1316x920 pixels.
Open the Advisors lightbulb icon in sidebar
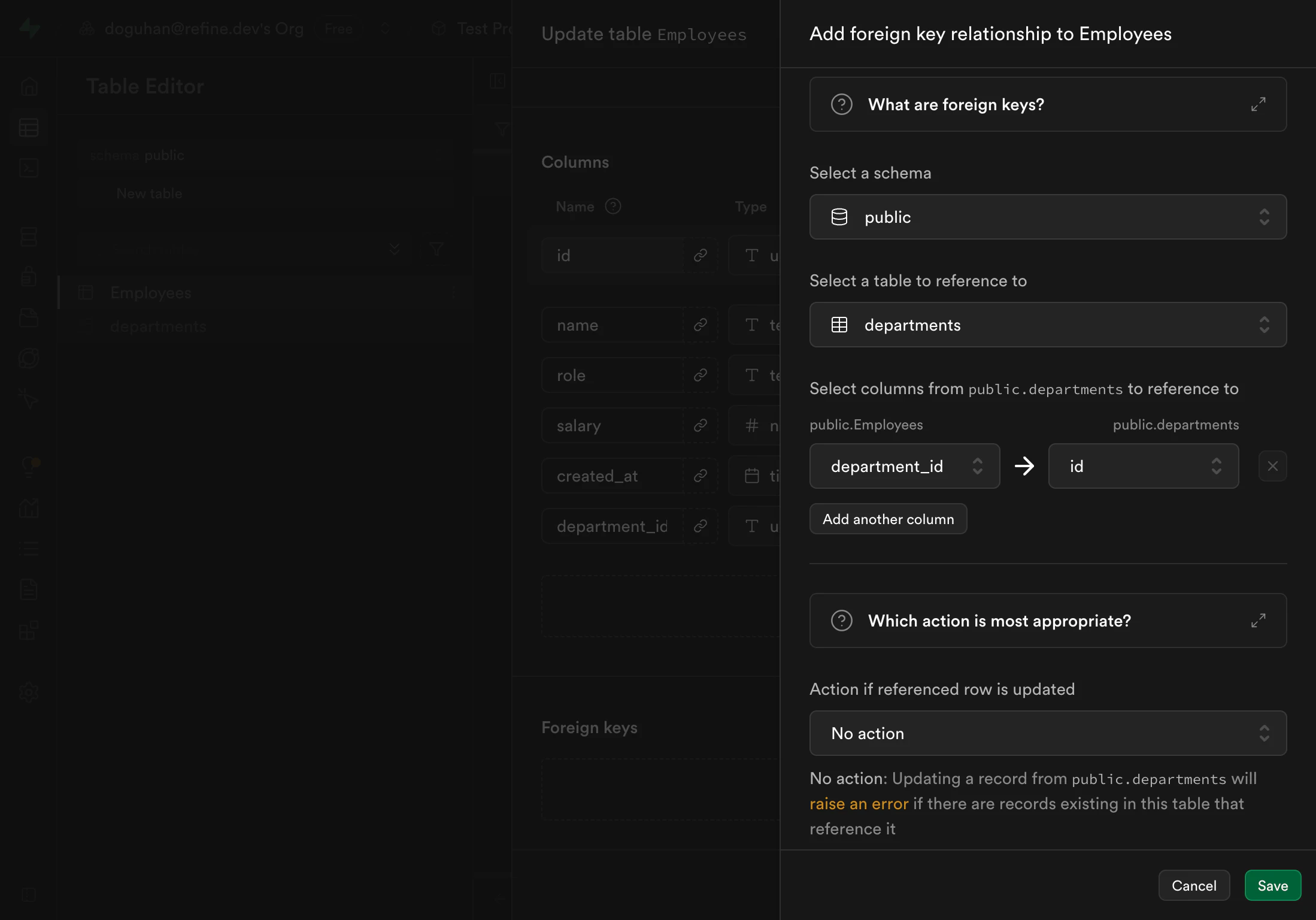click(29, 464)
